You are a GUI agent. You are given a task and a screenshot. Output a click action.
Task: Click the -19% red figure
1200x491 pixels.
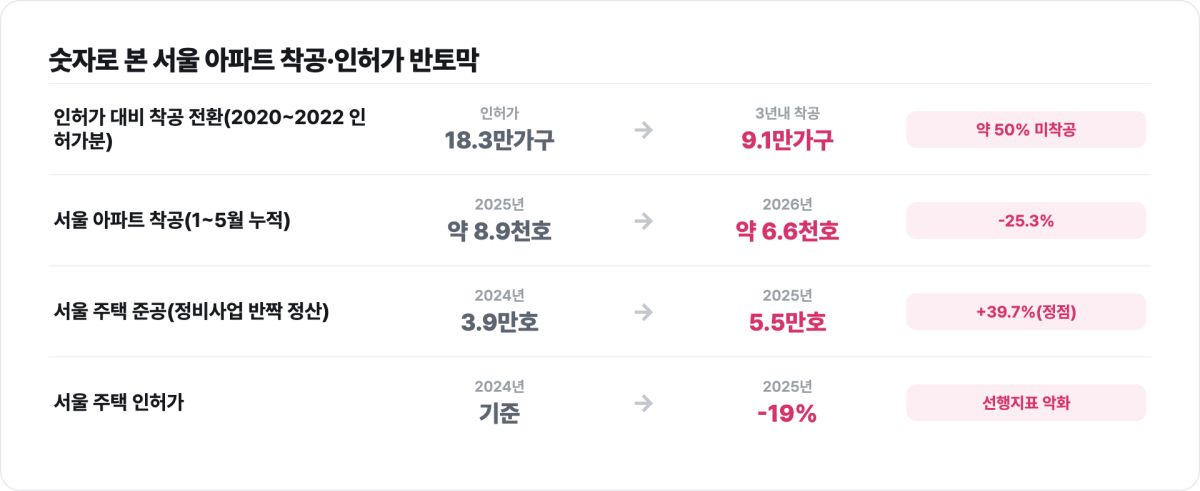[787, 413]
